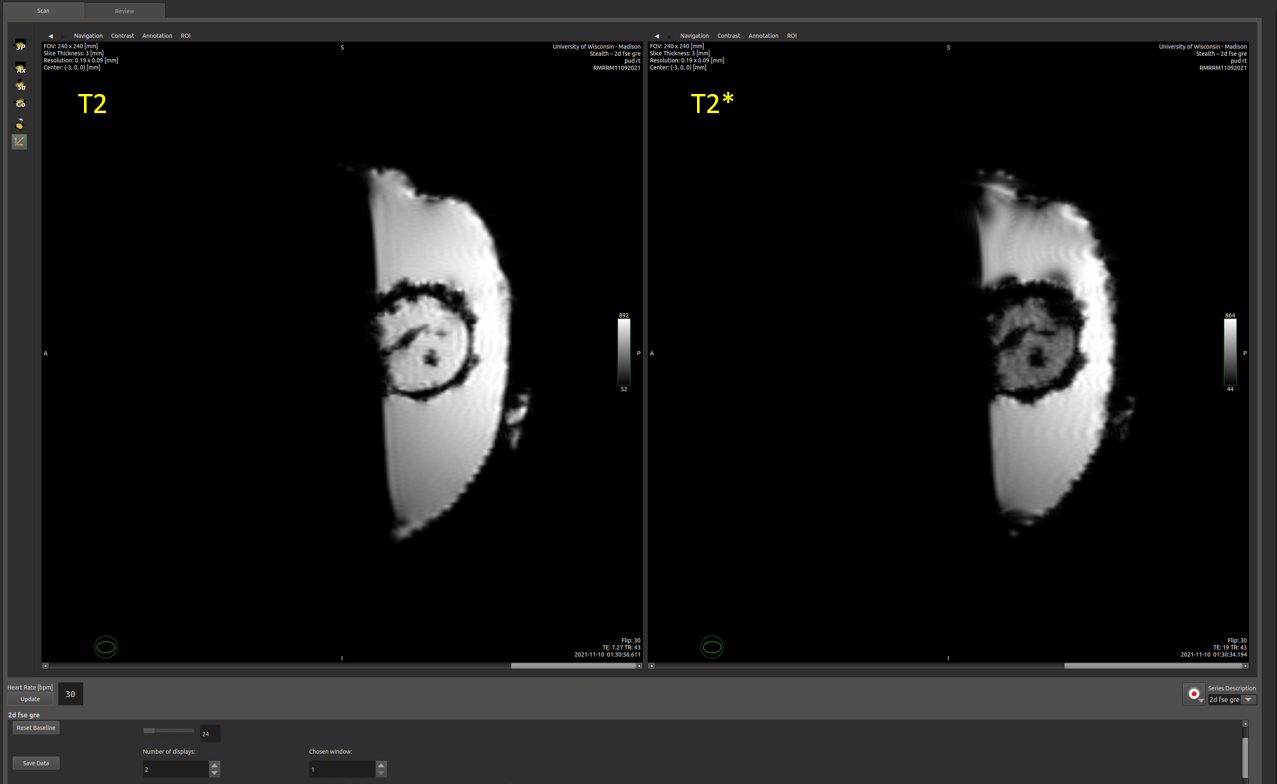Viewport: 1277px width, 784px height.
Task: Choose the Co coronal orientation icon
Action: 20,104
